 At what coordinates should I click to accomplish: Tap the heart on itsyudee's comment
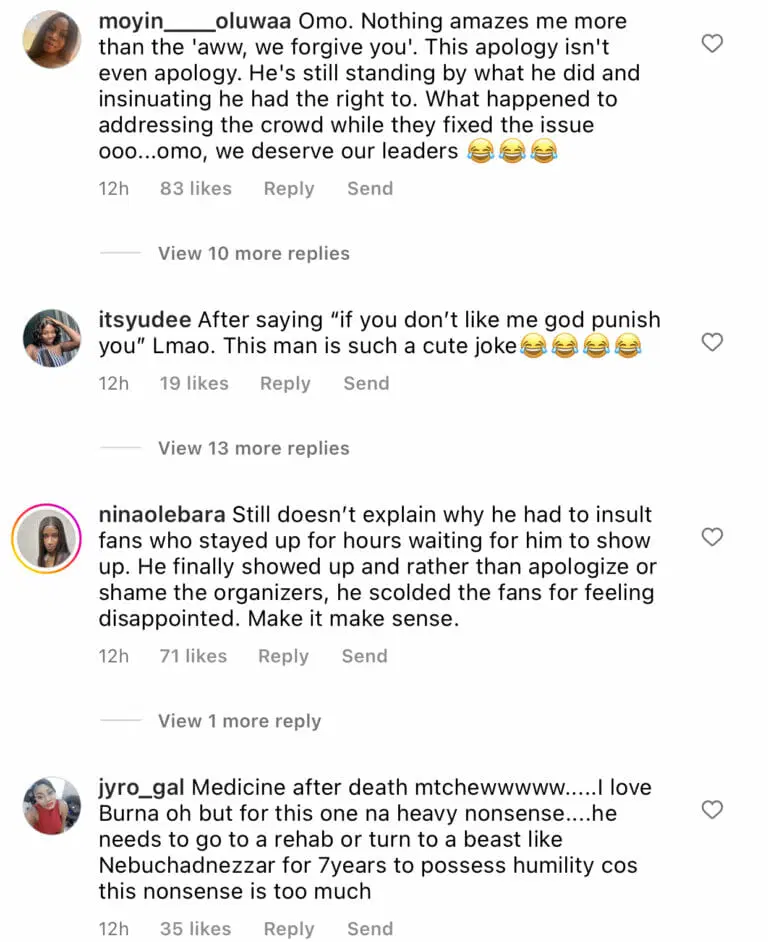pos(711,343)
